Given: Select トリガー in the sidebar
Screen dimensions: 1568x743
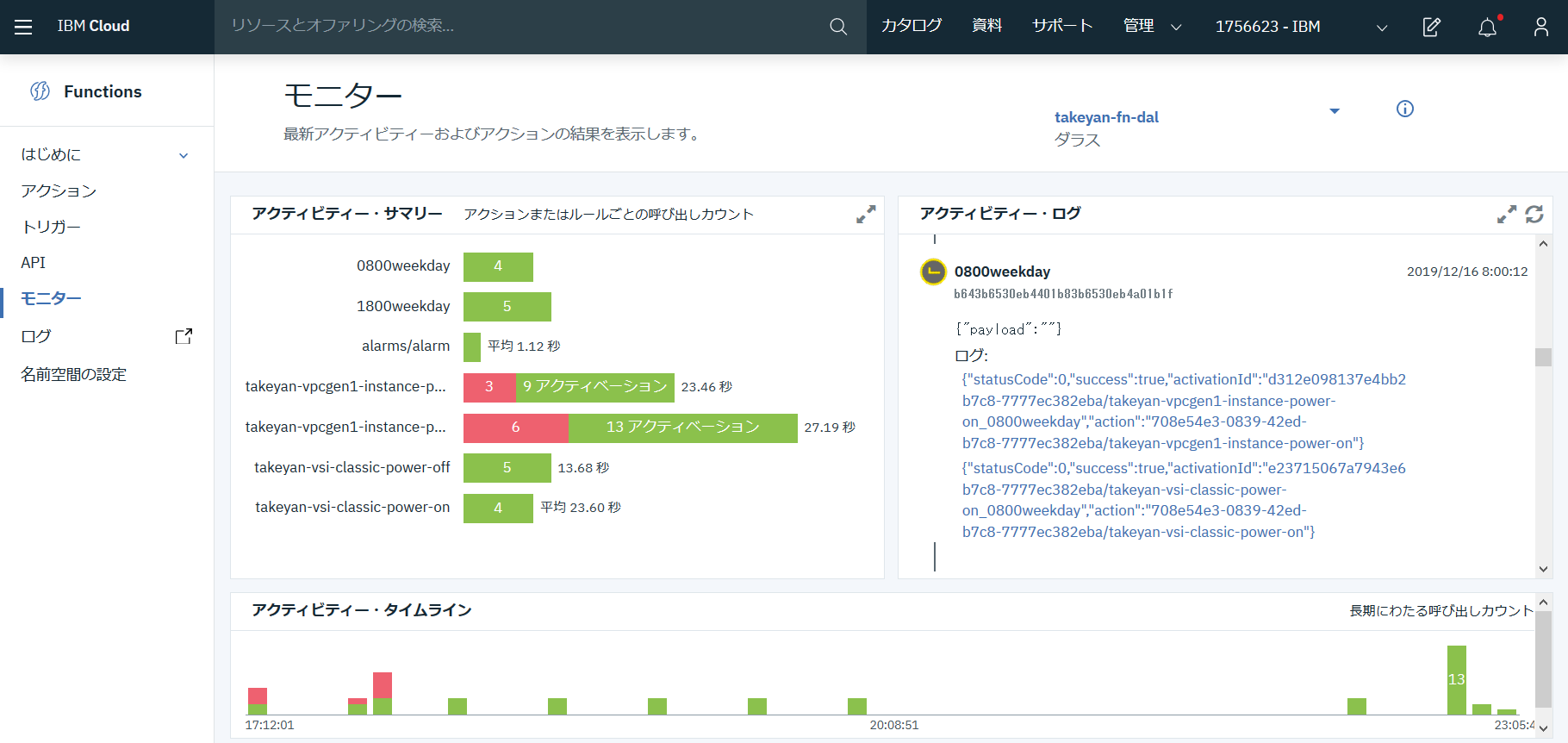Looking at the screenshot, I should click(x=51, y=227).
